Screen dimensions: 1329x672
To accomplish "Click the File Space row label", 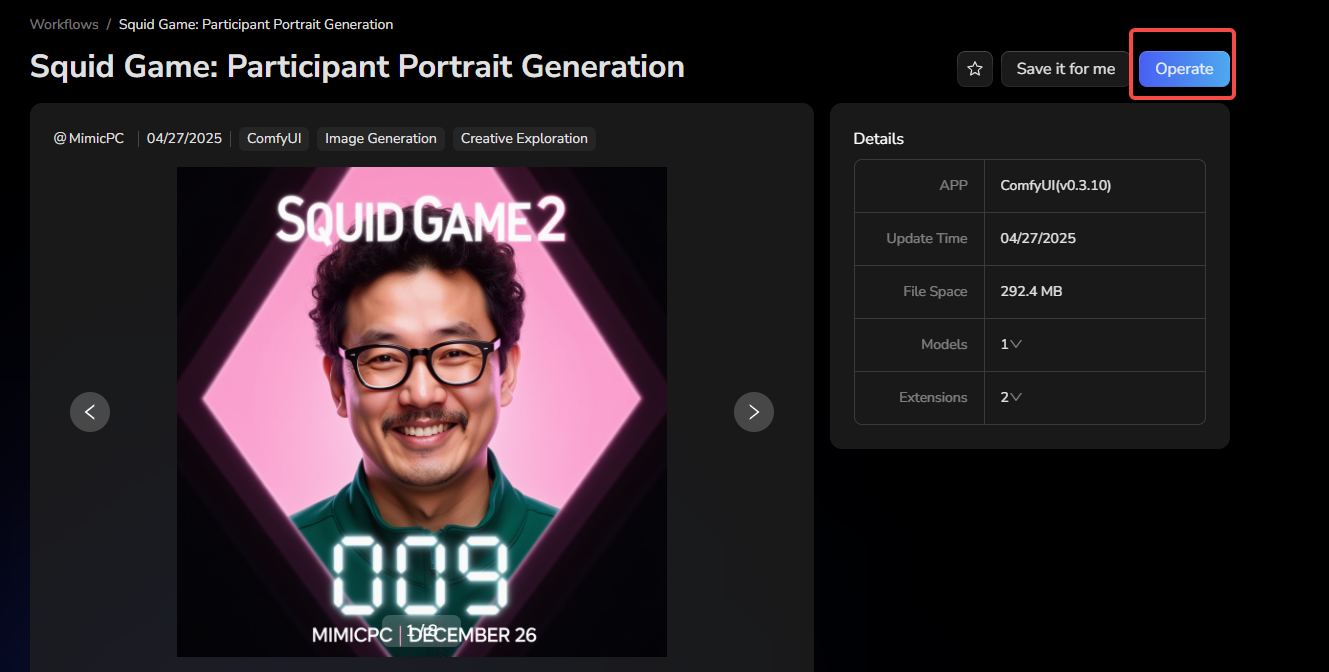I will tap(935, 291).
